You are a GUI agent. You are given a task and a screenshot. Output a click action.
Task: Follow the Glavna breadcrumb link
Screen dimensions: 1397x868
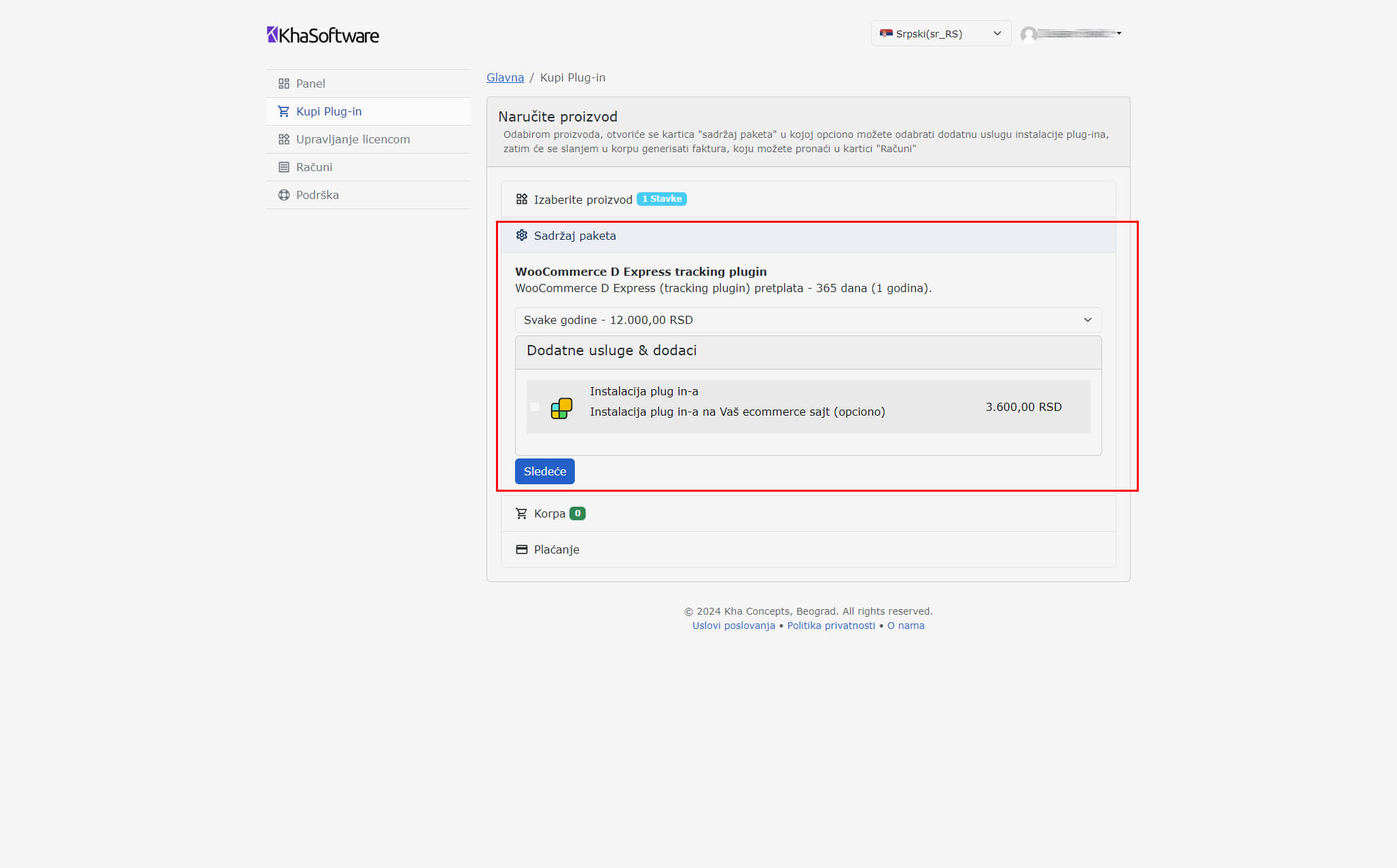(505, 77)
